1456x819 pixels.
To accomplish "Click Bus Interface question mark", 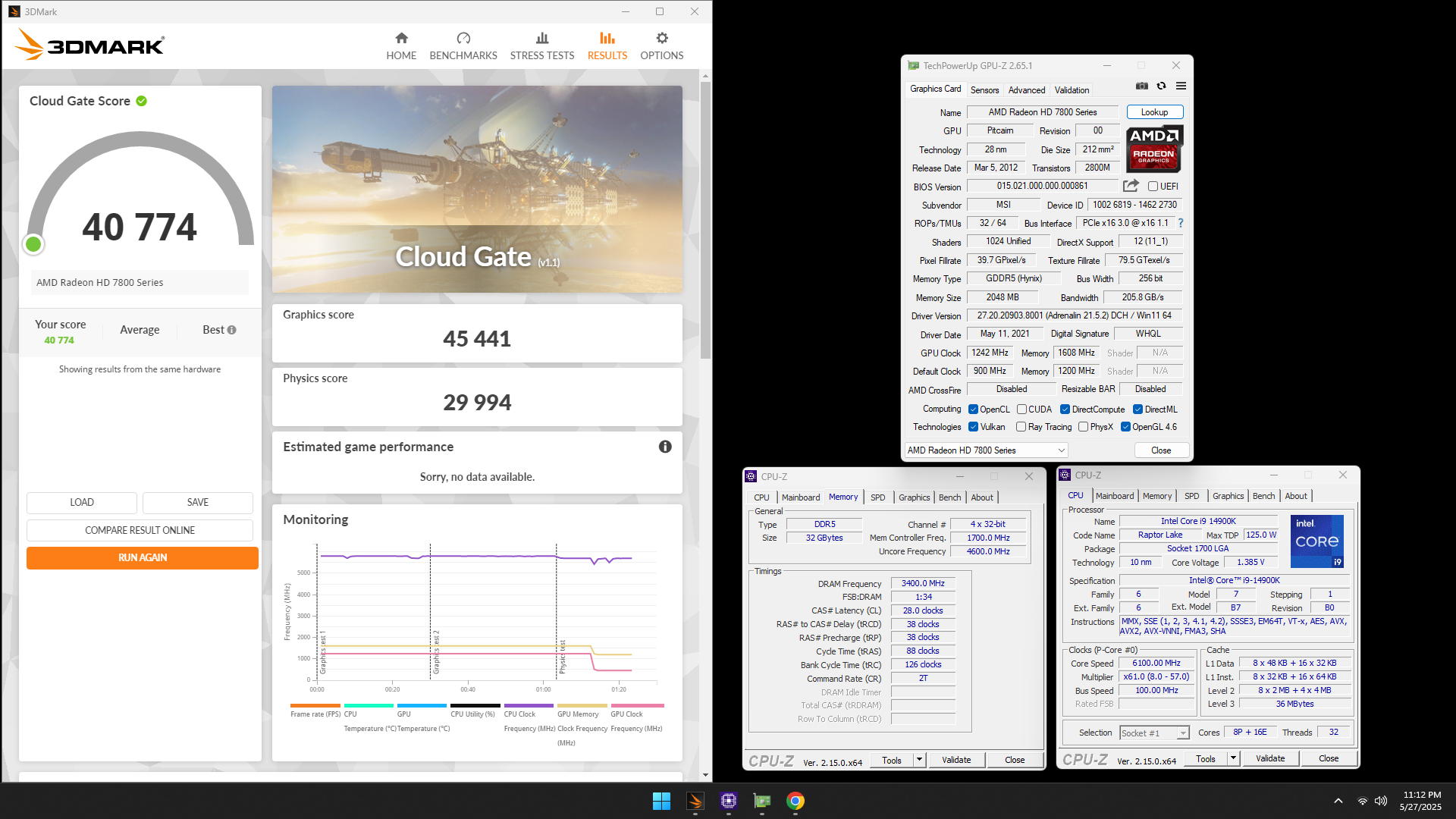I will [1181, 223].
